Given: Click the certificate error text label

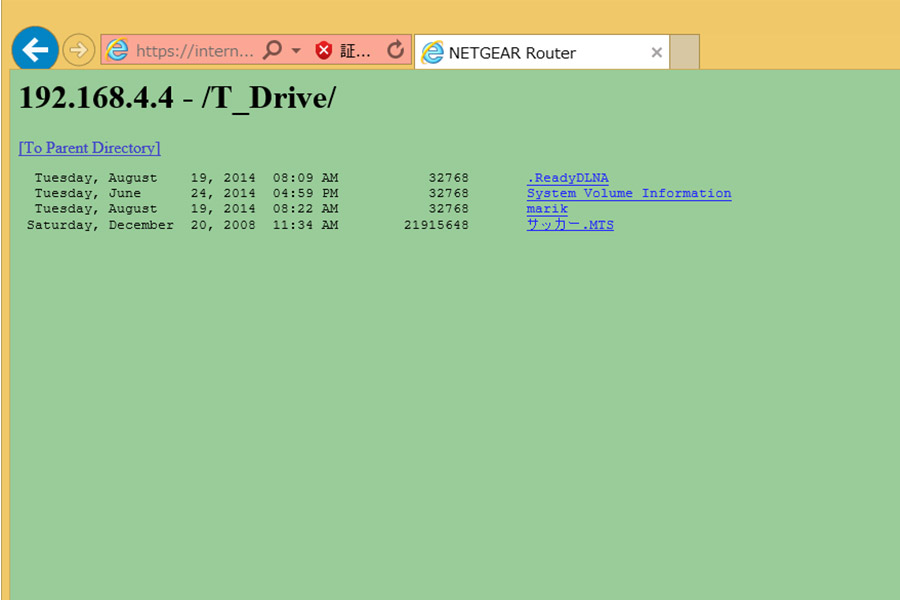Looking at the screenshot, I should click(x=355, y=51).
